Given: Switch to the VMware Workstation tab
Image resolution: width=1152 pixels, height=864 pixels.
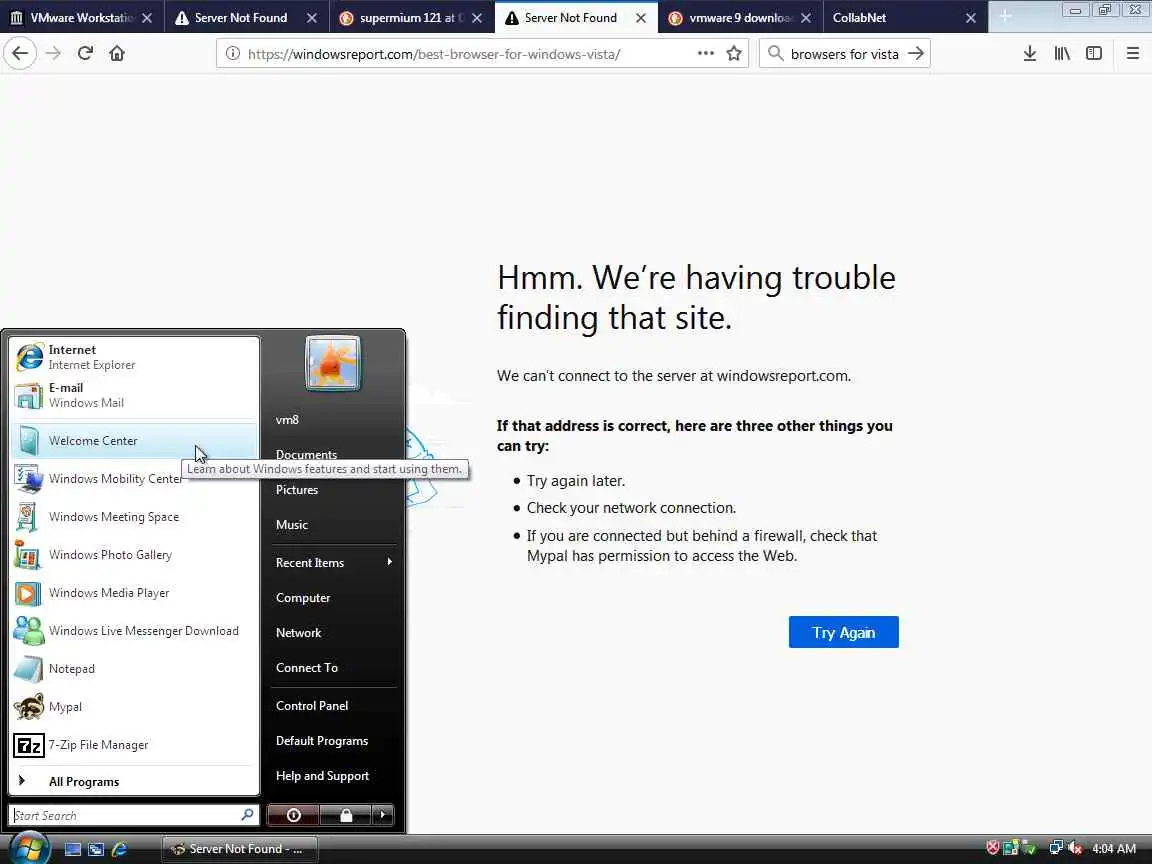Looking at the screenshot, I should click(82, 18).
